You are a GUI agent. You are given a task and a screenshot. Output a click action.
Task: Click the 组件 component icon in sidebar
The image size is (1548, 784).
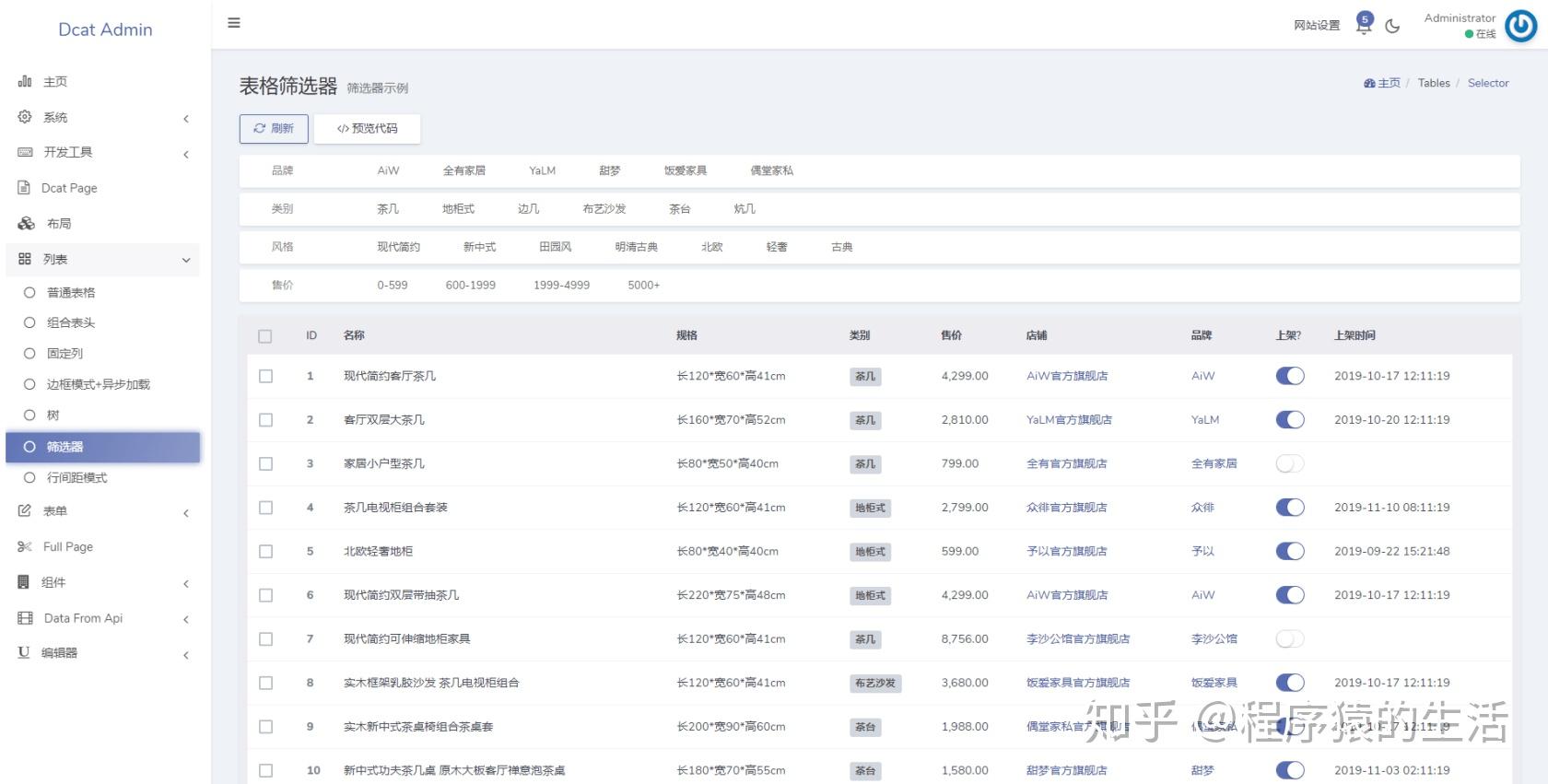coord(24,582)
